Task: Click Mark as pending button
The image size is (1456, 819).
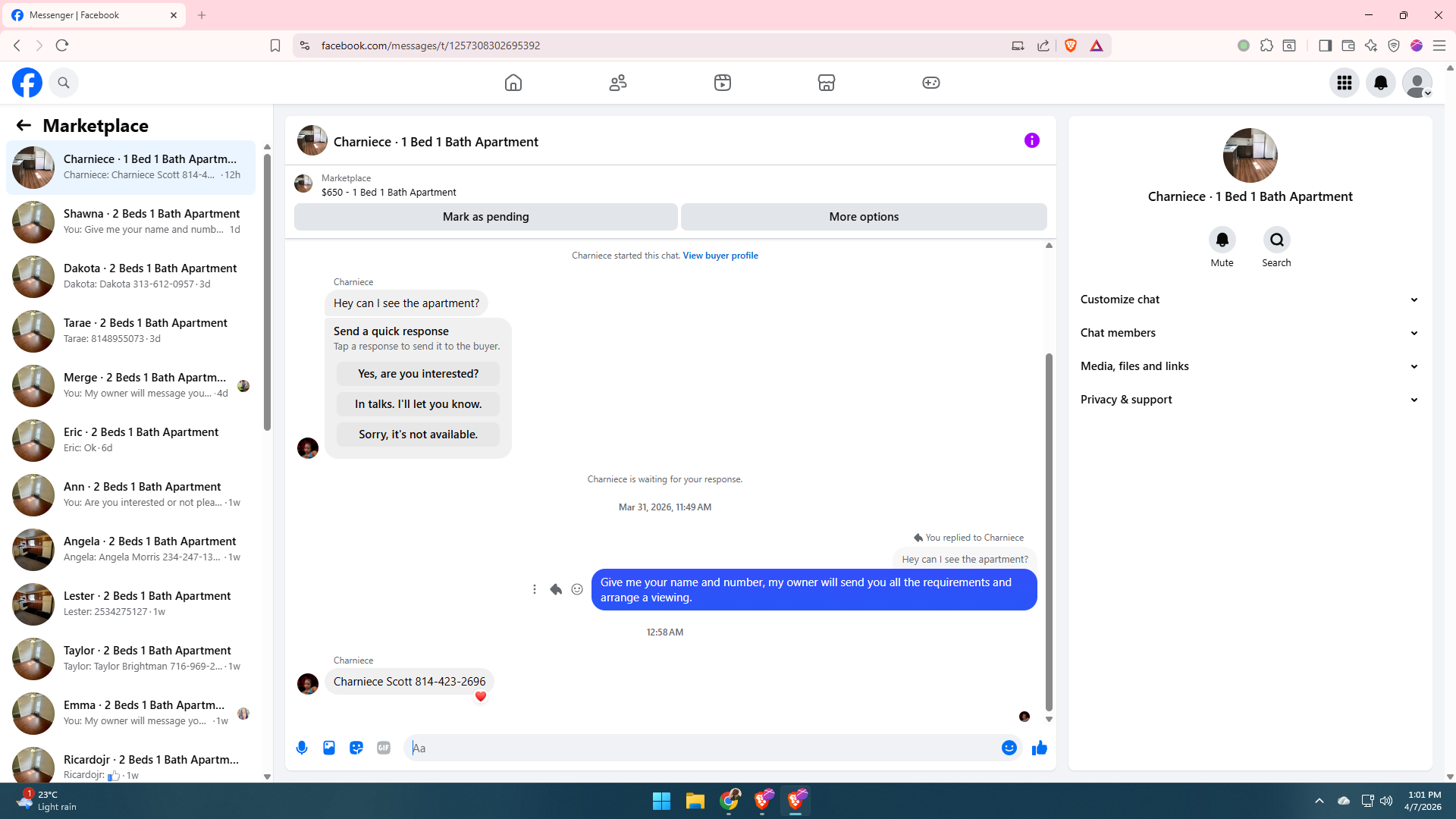Action: click(486, 217)
